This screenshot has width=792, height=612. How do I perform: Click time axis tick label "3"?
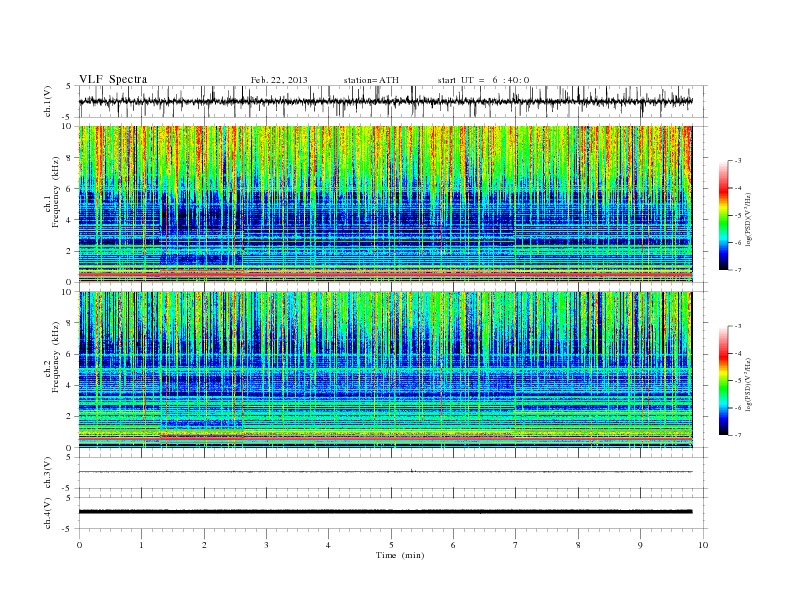266,545
